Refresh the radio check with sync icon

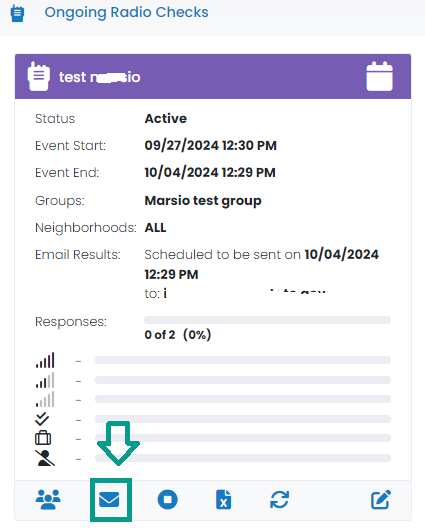point(280,499)
